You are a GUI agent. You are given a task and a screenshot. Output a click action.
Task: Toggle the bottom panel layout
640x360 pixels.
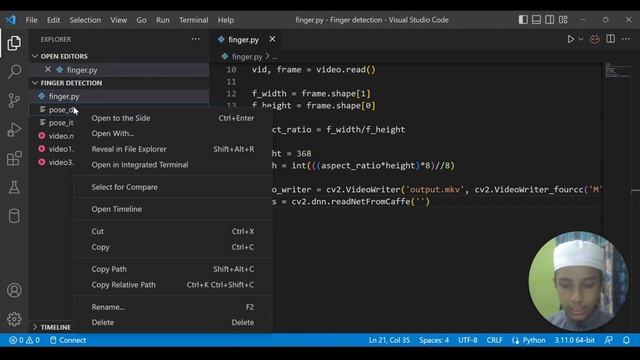pos(536,20)
